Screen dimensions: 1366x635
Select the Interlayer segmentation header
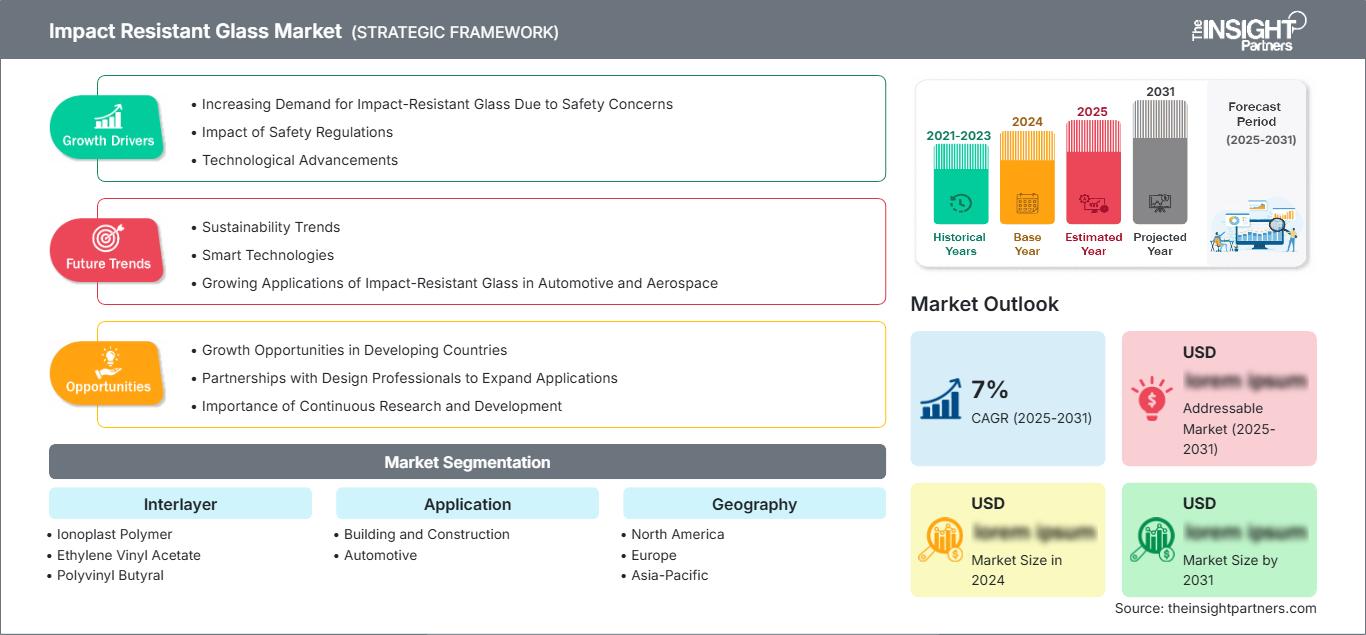point(180,504)
